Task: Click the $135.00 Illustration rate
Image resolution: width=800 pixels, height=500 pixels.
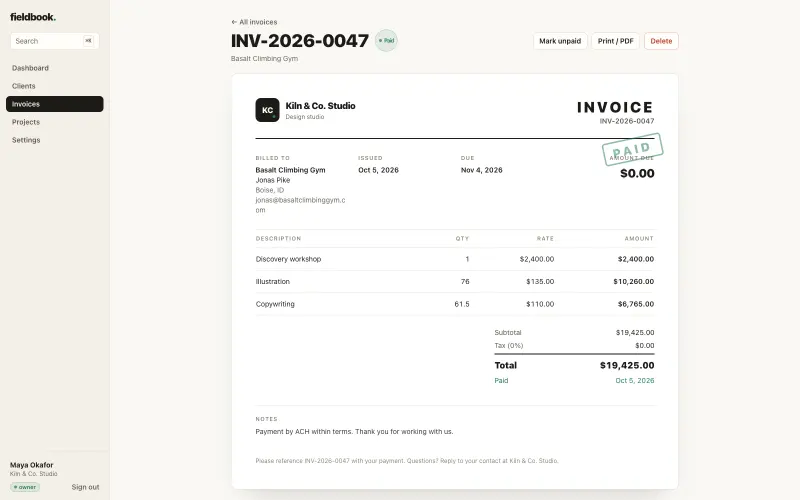Action: pos(540,282)
